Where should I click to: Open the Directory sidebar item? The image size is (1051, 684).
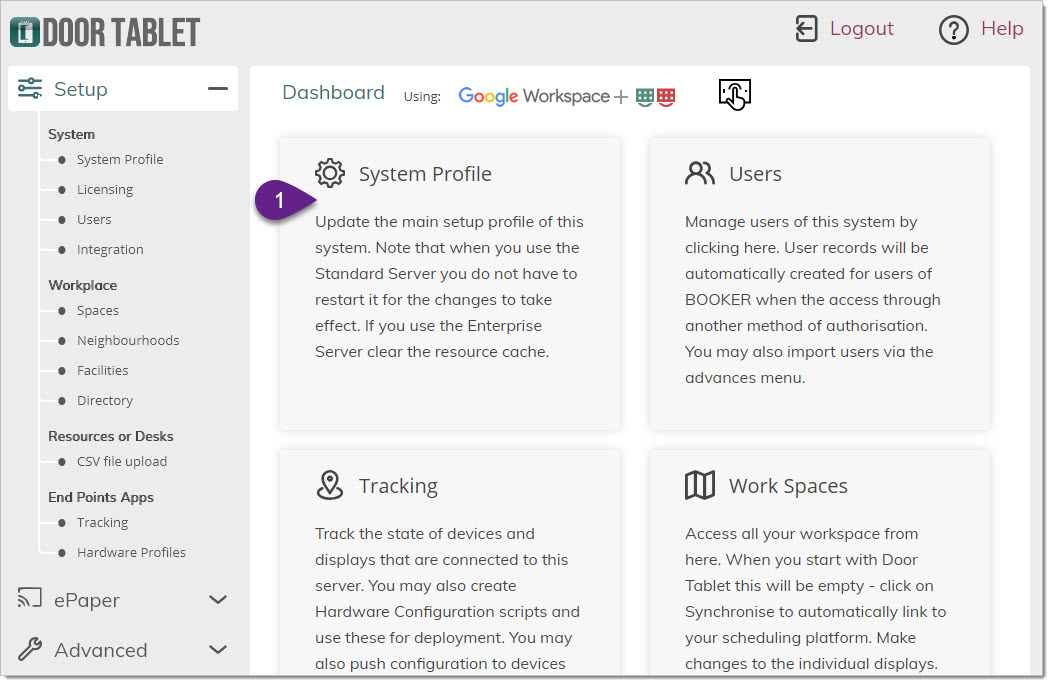pyautogui.click(x=104, y=400)
